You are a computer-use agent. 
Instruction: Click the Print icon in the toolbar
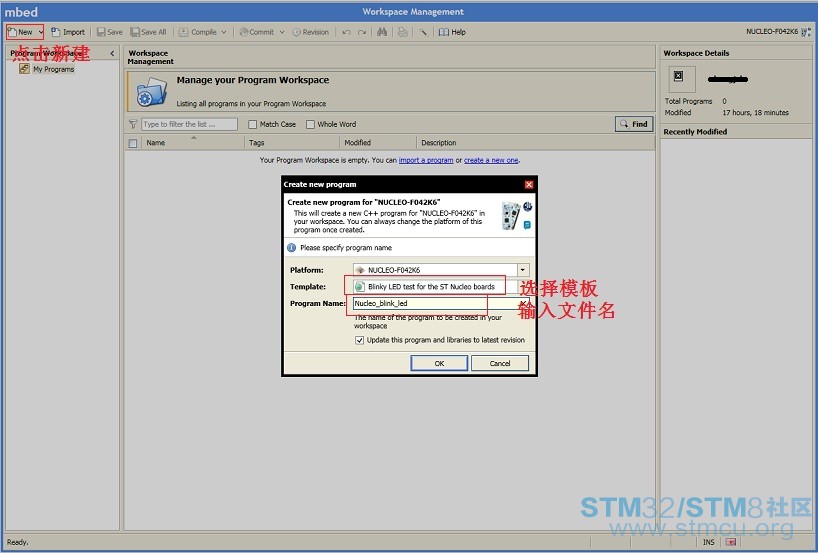[403, 32]
